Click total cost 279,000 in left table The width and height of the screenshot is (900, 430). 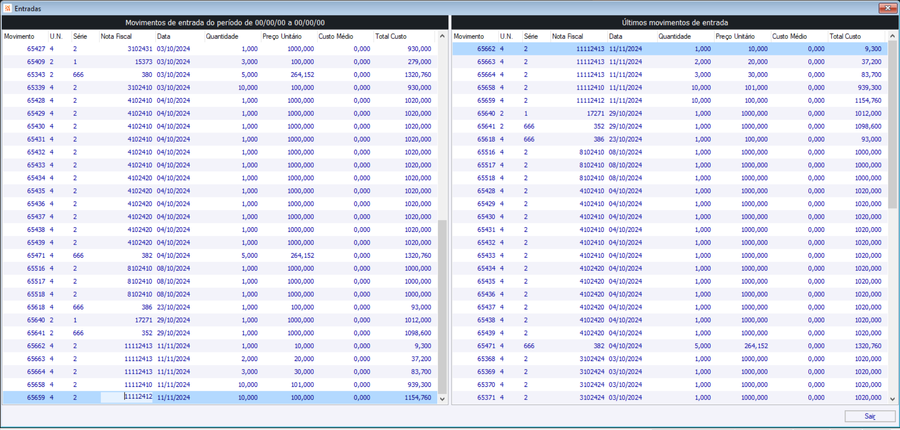coord(420,61)
